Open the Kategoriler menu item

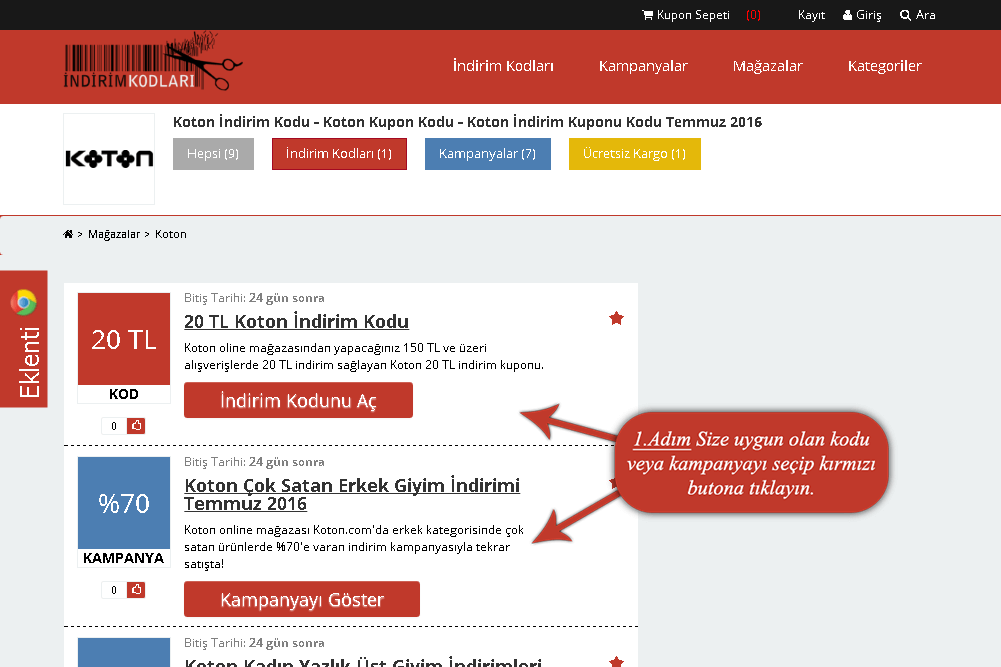click(885, 66)
